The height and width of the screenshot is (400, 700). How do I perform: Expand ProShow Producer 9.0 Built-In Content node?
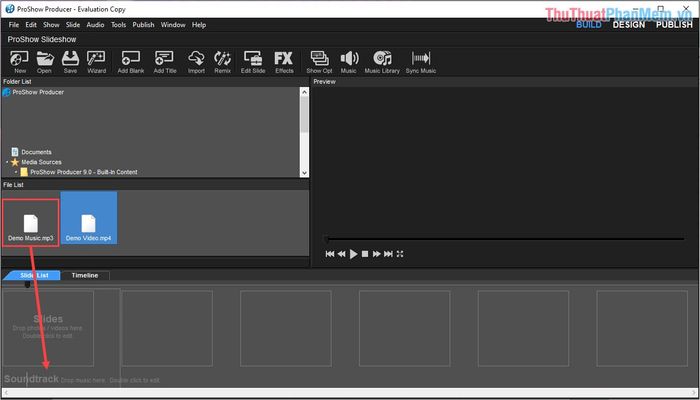16,172
